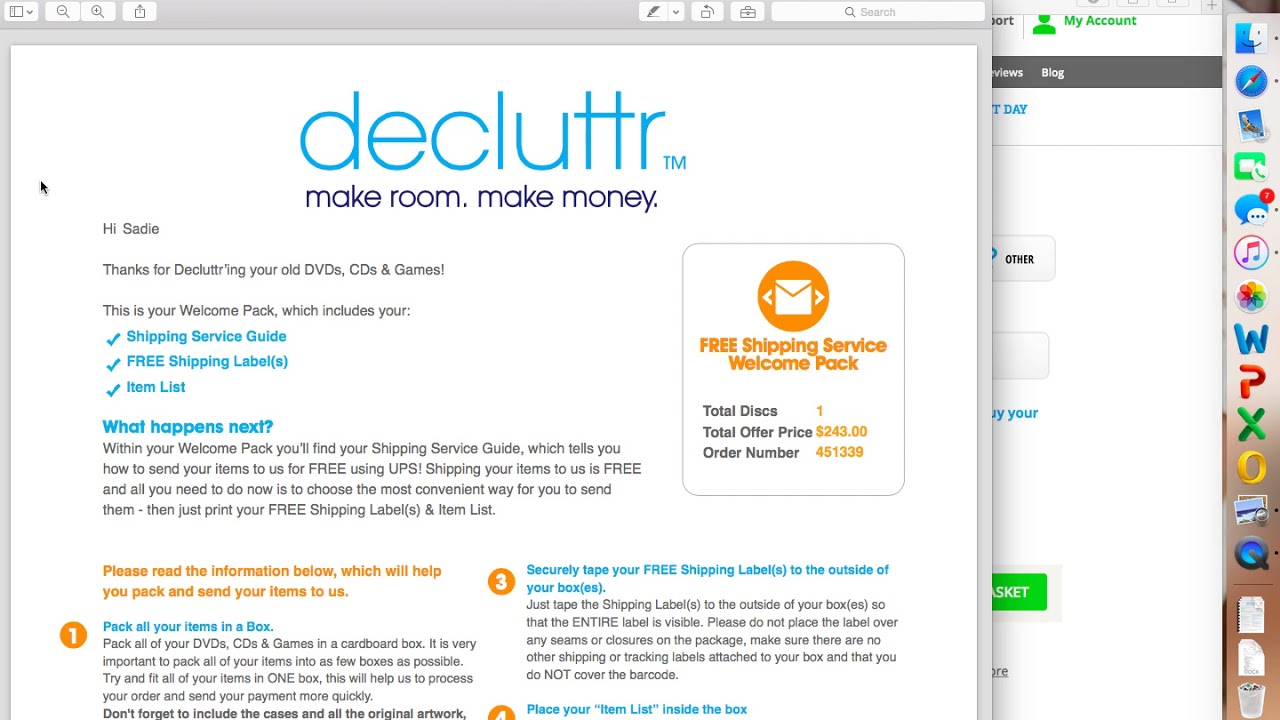1280x720 pixels.
Task: Open My Account in the browser window
Action: [x=1100, y=20]
